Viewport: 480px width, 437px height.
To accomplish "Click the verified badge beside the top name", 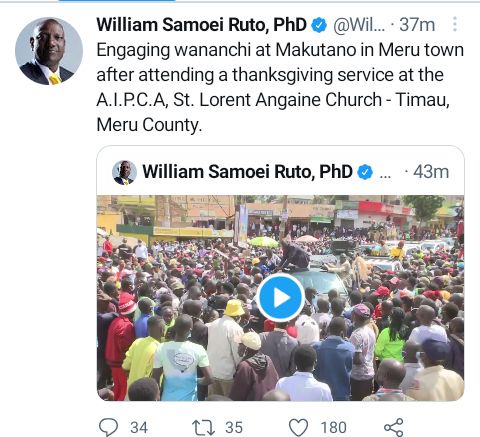I will click(319, 25).
